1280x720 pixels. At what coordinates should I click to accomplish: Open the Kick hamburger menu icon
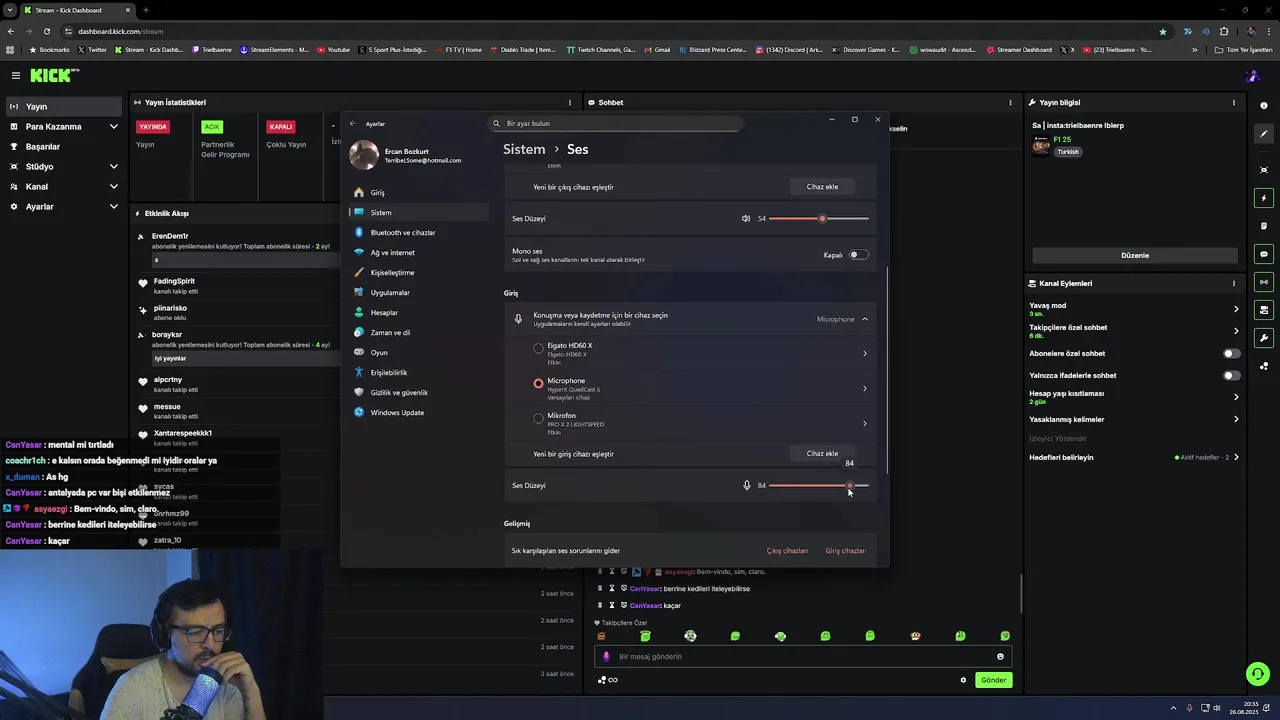pos(16,75)
